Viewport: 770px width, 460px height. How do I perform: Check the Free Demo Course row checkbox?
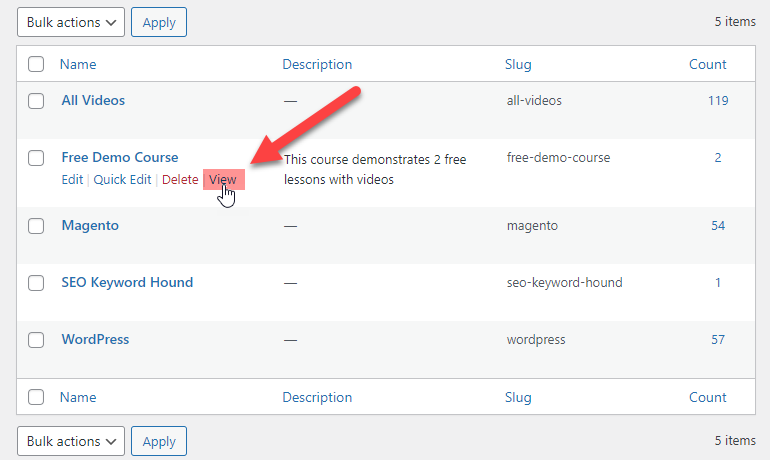pyautogui.click(x=36, y=158)
